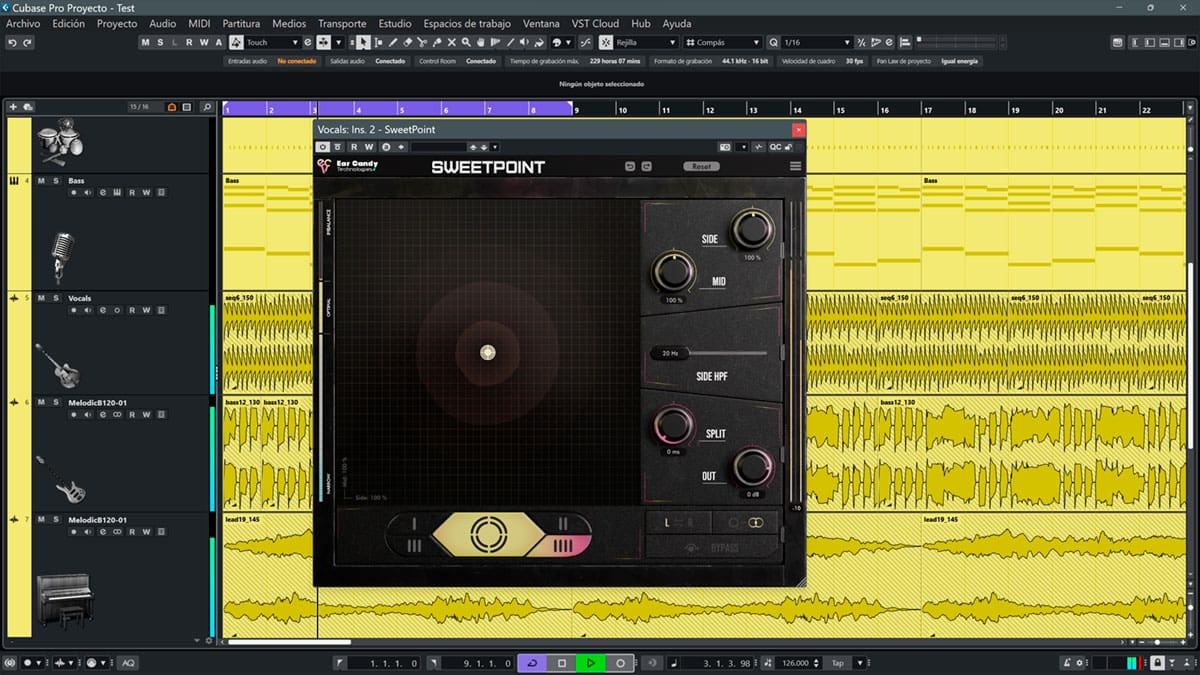Toggle the SweetPoint plugin power button
Screen dimensions: 1200x675
click(324, 147)
